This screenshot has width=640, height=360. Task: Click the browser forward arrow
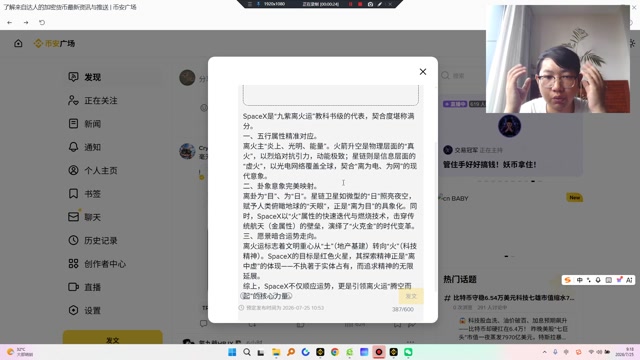(x=26, y=22)
